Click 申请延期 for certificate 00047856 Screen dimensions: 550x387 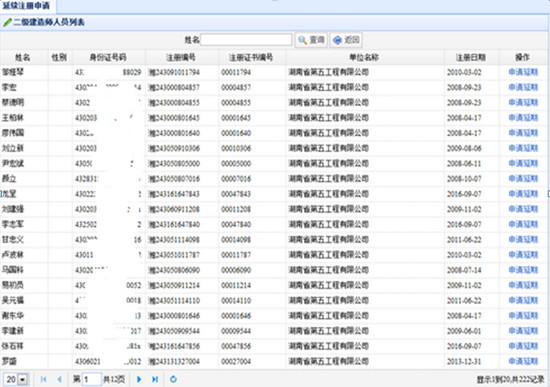point(523,346)
